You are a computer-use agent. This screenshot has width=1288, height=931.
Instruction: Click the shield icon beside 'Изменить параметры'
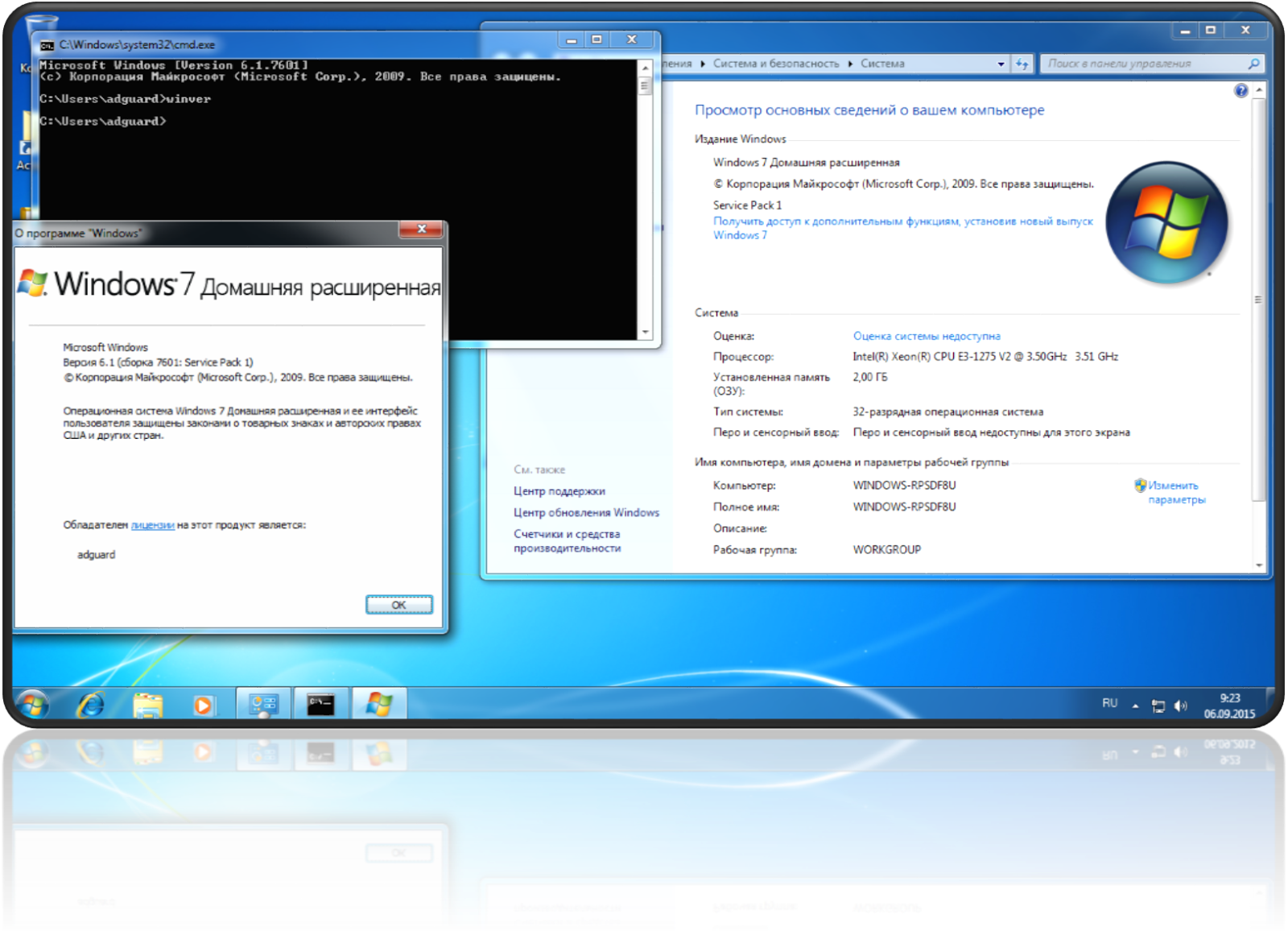click(1140, 485)
